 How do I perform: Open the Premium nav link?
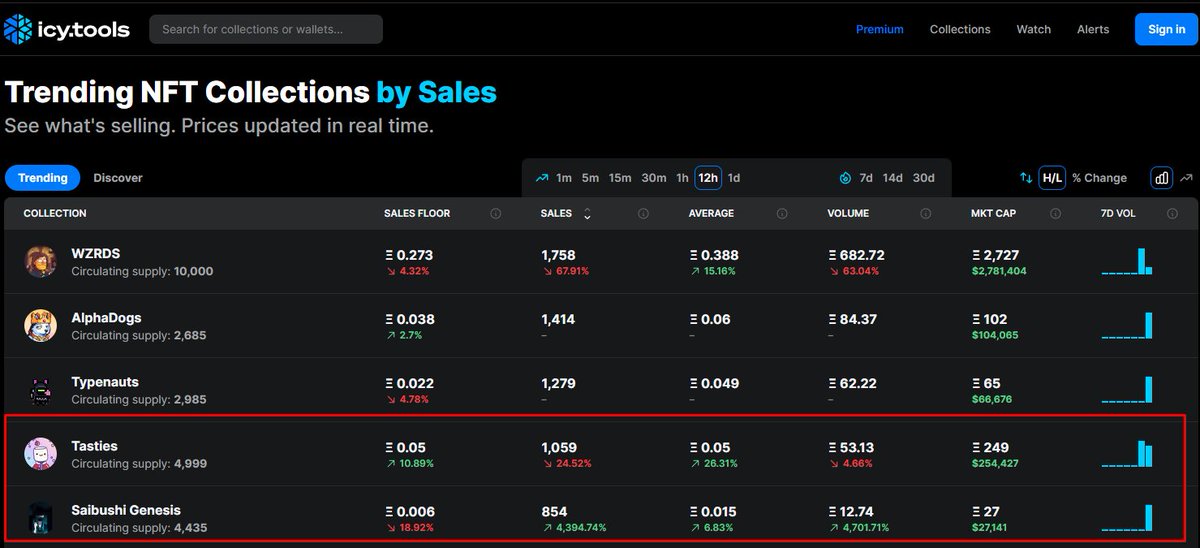pos(880,29)
